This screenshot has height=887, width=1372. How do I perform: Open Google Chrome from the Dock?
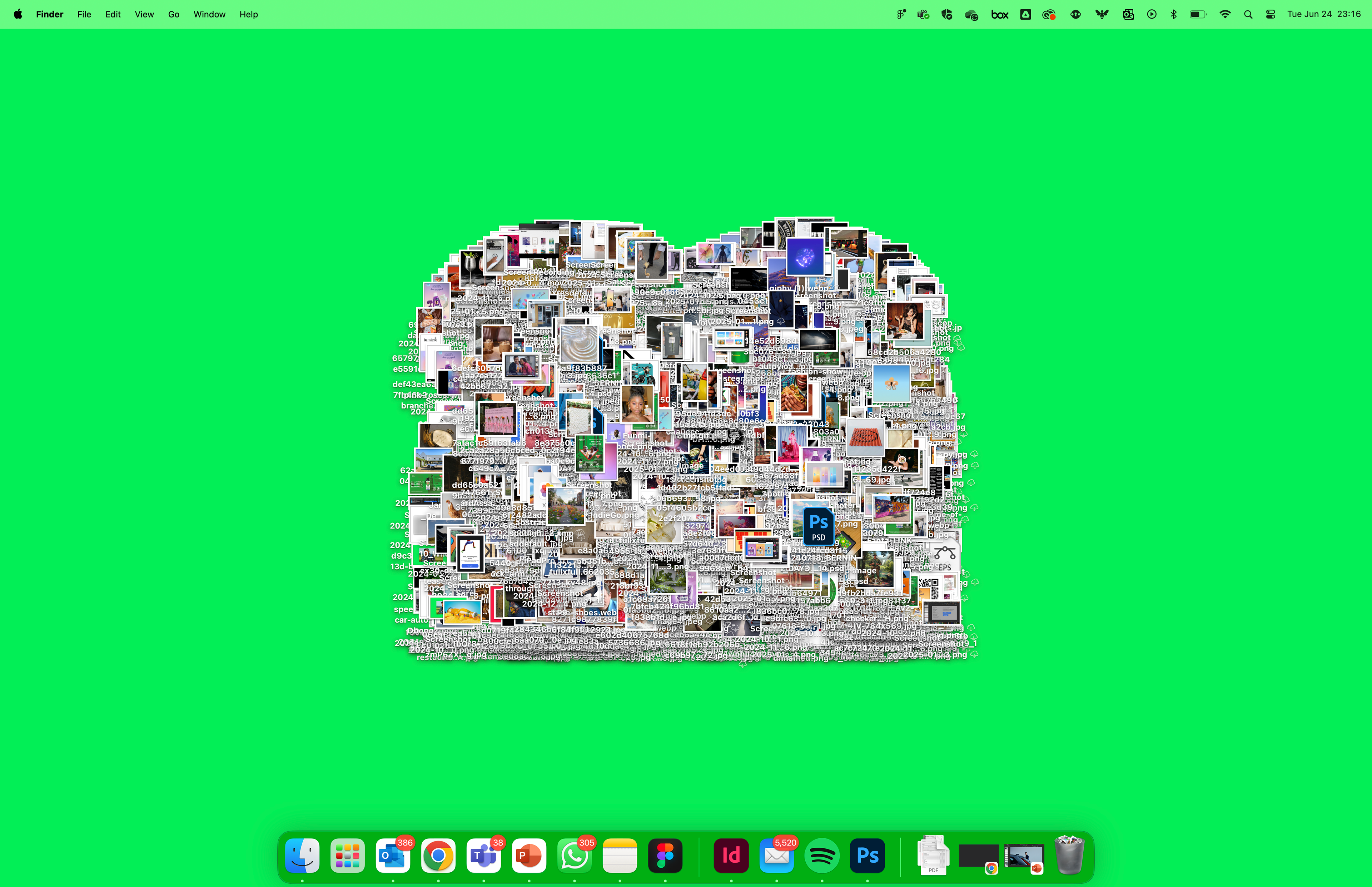[438, 855]
